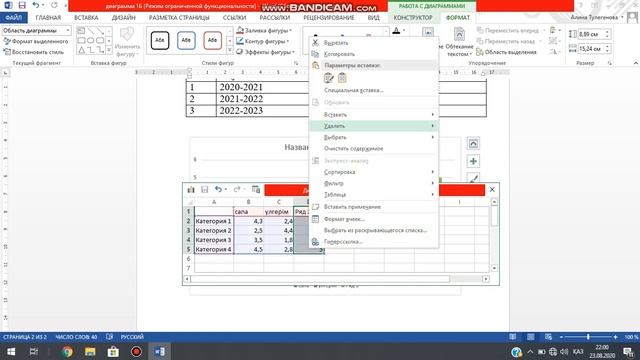Collapse the ribbon with the arrow

click(636, 63)
